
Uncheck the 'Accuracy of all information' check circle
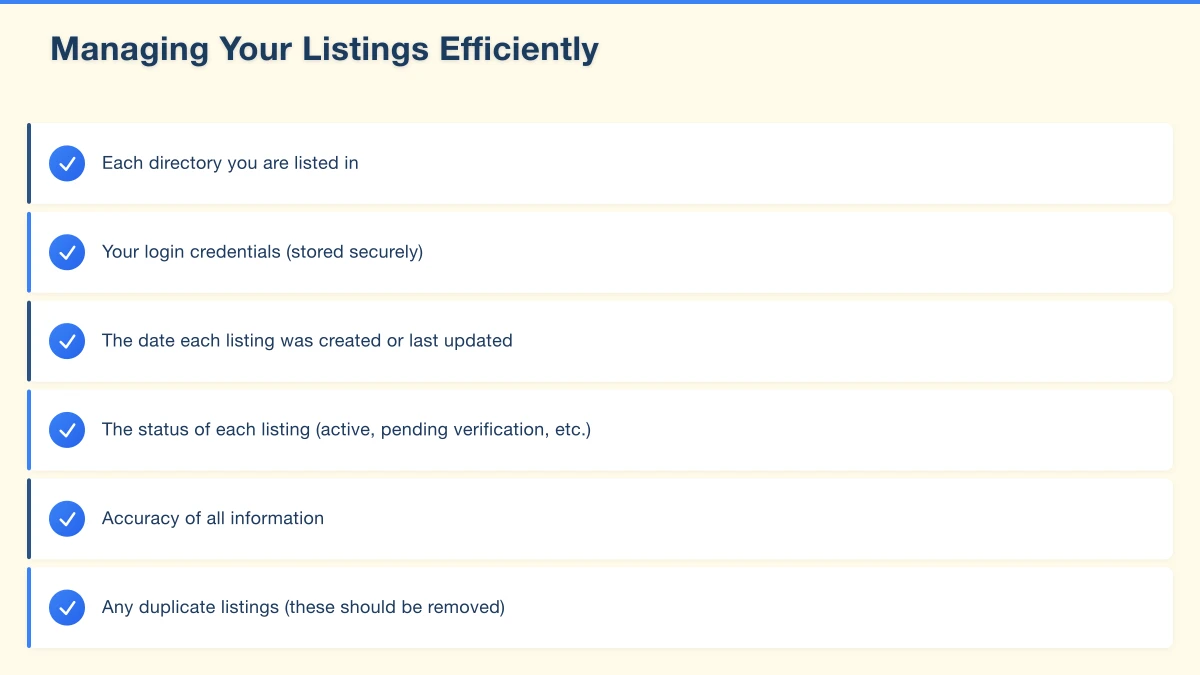click(x=67, y=519)
